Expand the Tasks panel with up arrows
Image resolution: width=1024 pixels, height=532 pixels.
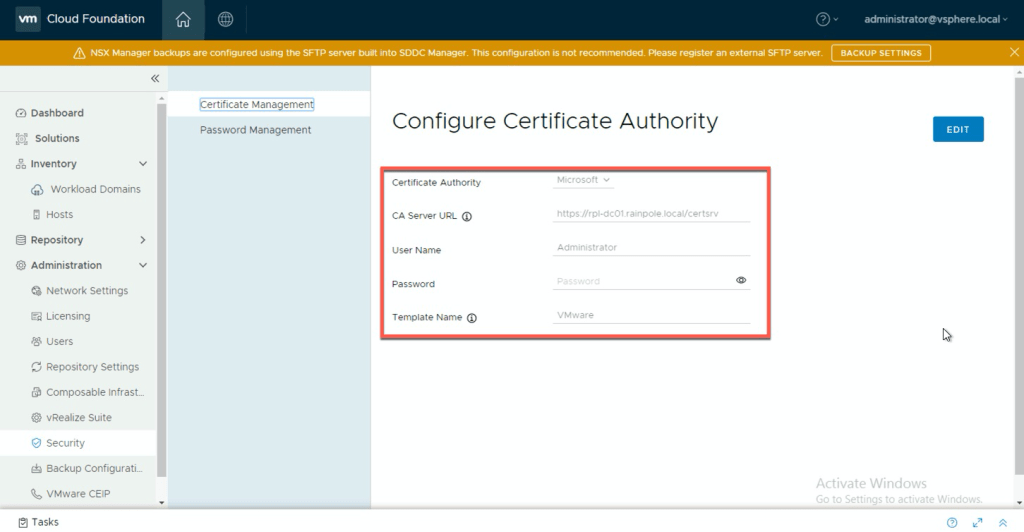pos(1003,522)
